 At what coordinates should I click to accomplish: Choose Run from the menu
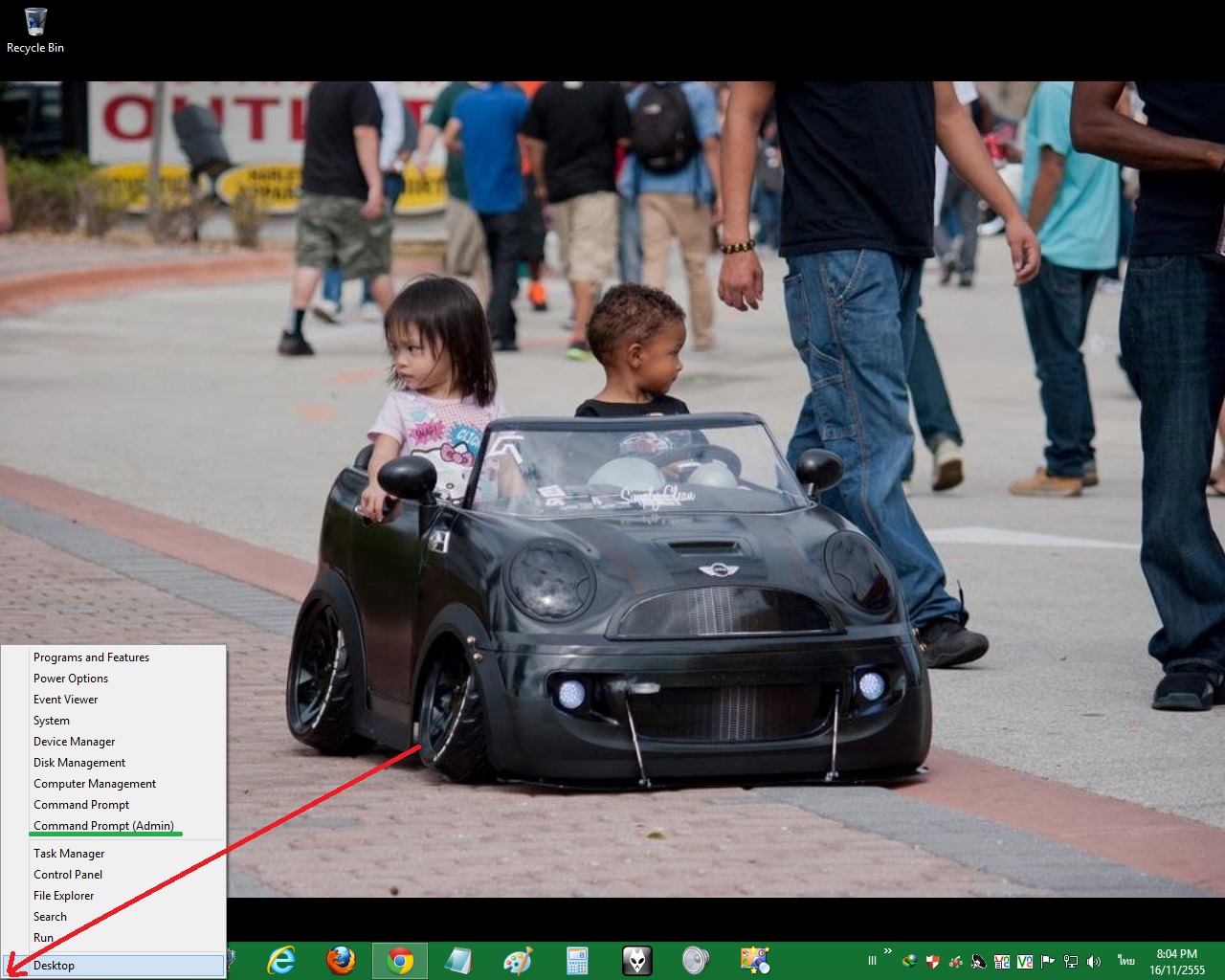coord(113,938)
